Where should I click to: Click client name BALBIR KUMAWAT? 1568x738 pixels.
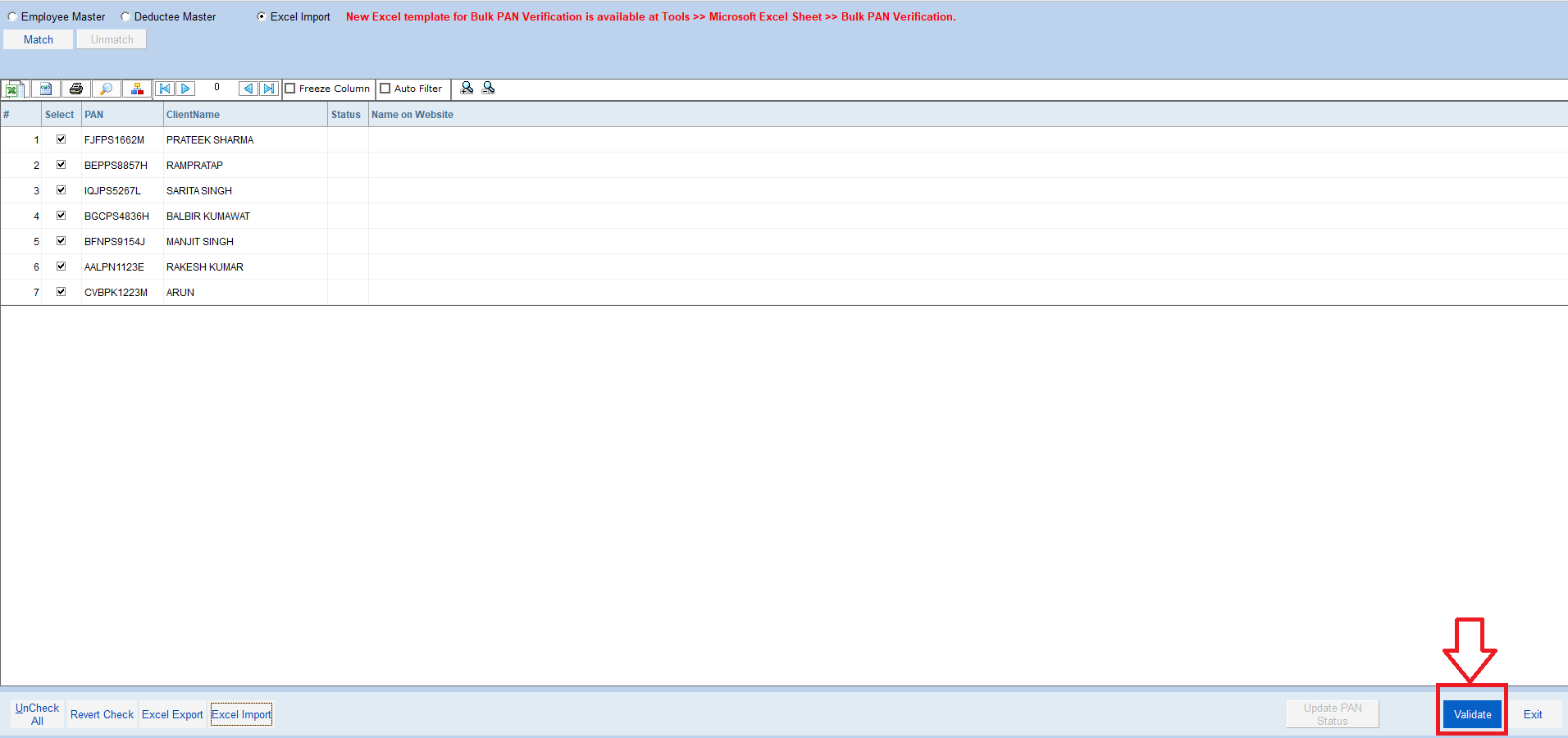click(208, 216)
